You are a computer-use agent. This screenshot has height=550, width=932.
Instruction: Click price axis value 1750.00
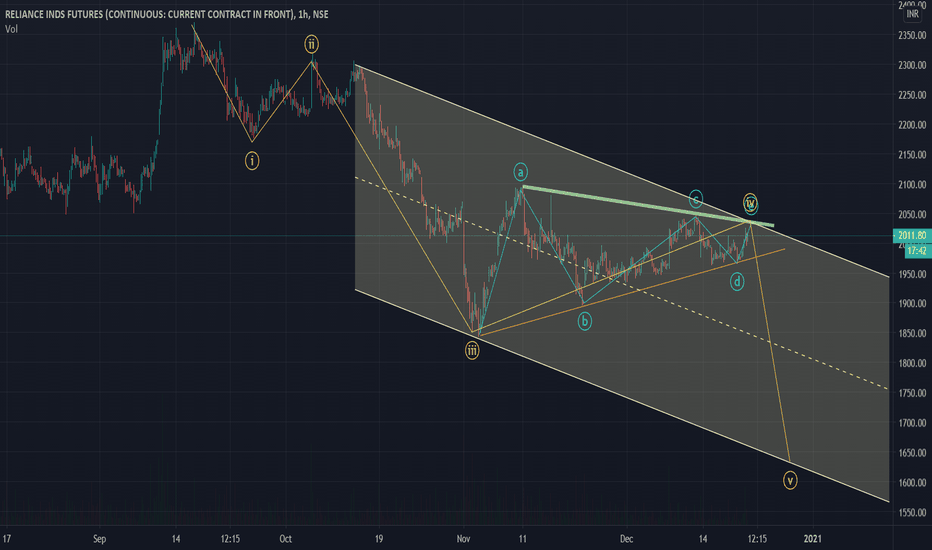912,393
